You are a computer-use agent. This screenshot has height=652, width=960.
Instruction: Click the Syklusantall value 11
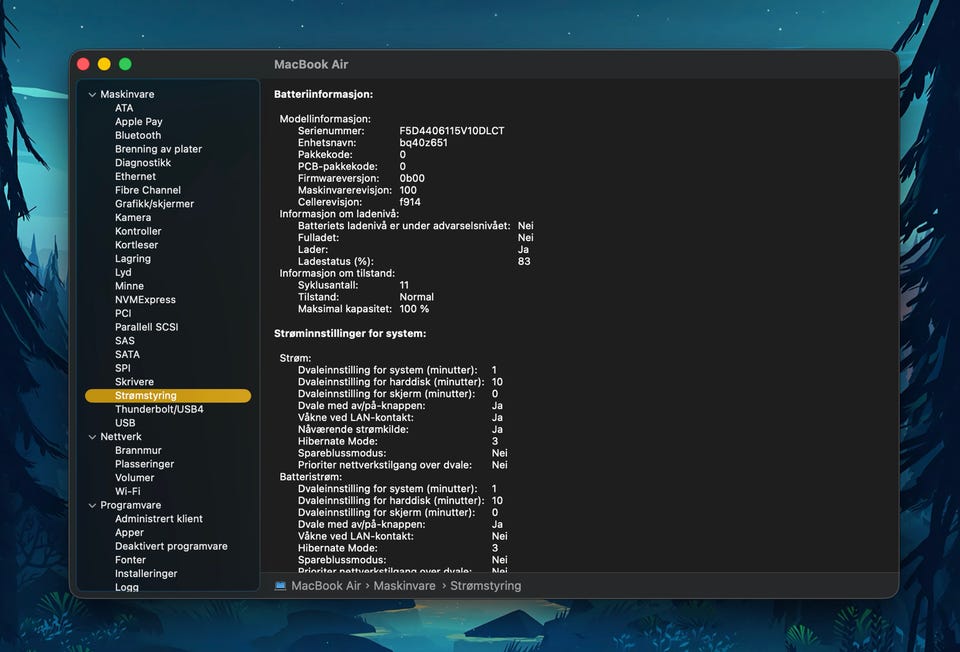pyautogui.click(x=404, y=285)
